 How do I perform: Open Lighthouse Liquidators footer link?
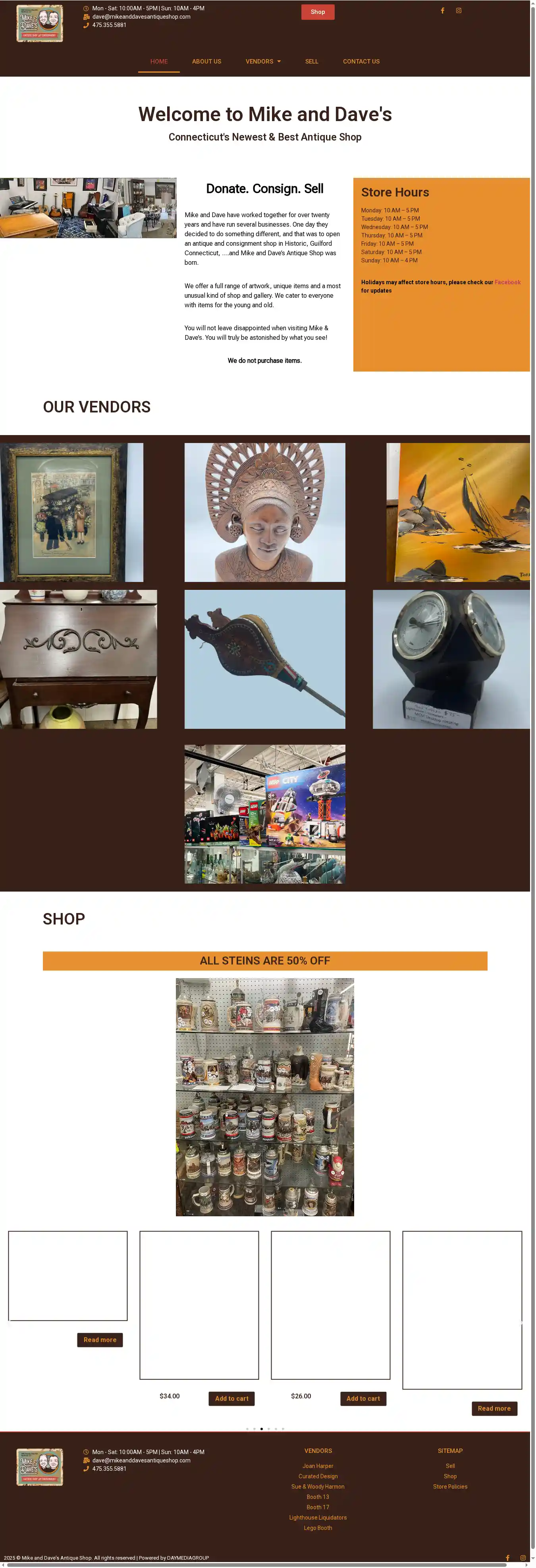pyautogui.click(x=318, y=1518)
